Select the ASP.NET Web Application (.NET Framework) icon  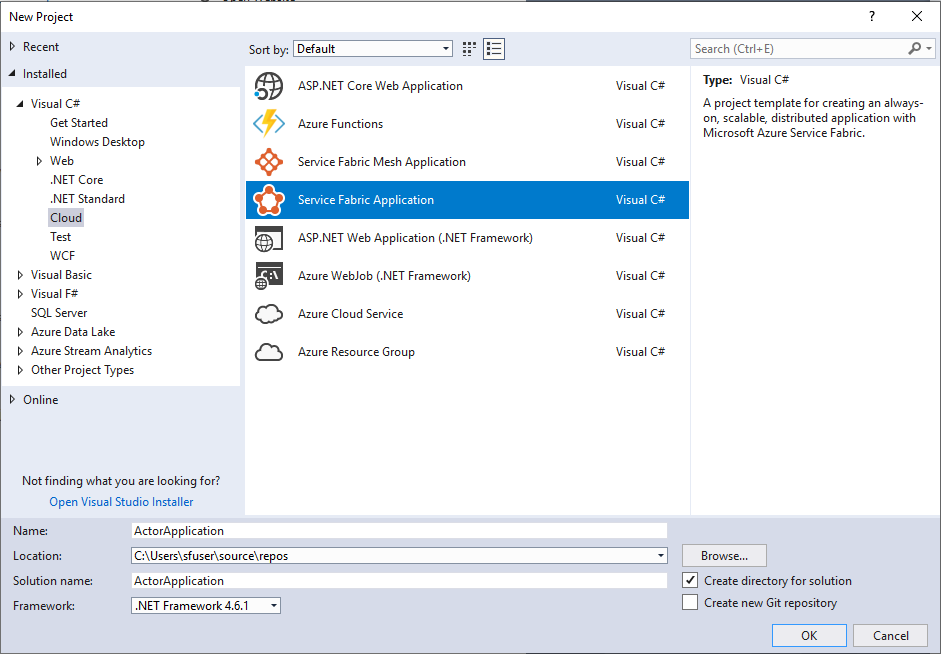point(268,238)
